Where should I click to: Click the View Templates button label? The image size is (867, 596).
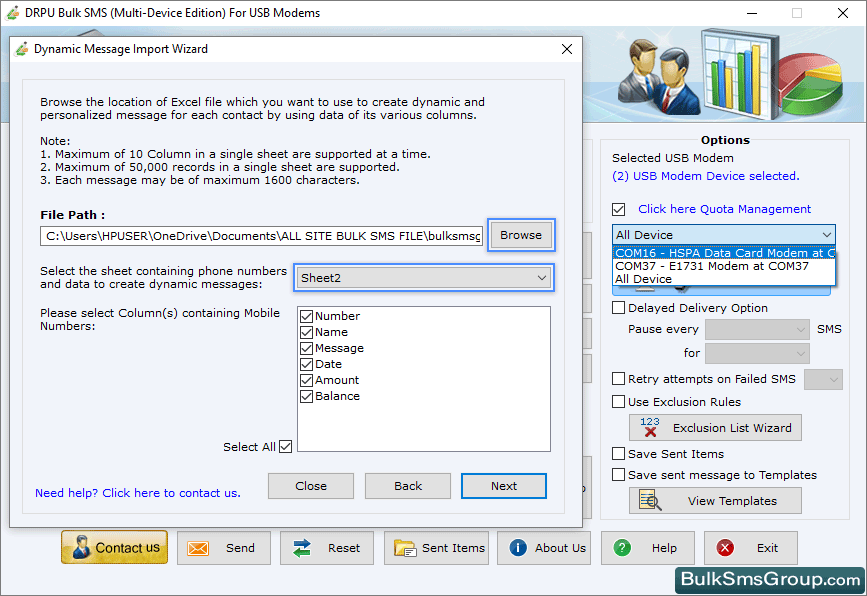pyautogui.click(x=732, y=501)
